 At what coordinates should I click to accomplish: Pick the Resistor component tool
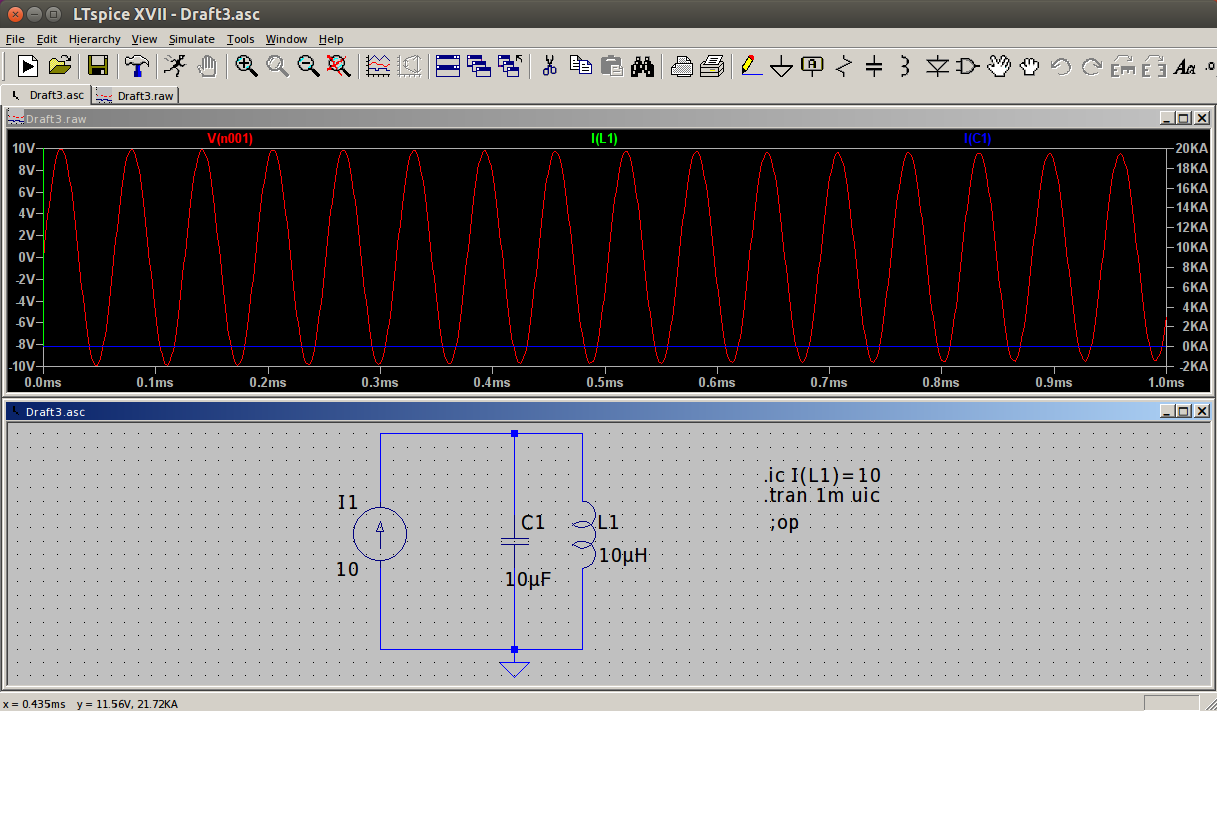tap(843, 67)
